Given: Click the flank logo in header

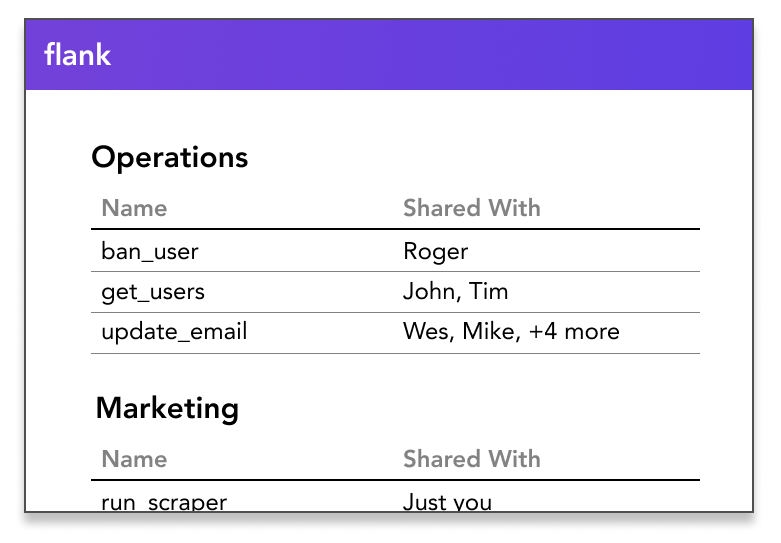Looking at the screenshot, I should pyautogui.click(x=78, y=54).
